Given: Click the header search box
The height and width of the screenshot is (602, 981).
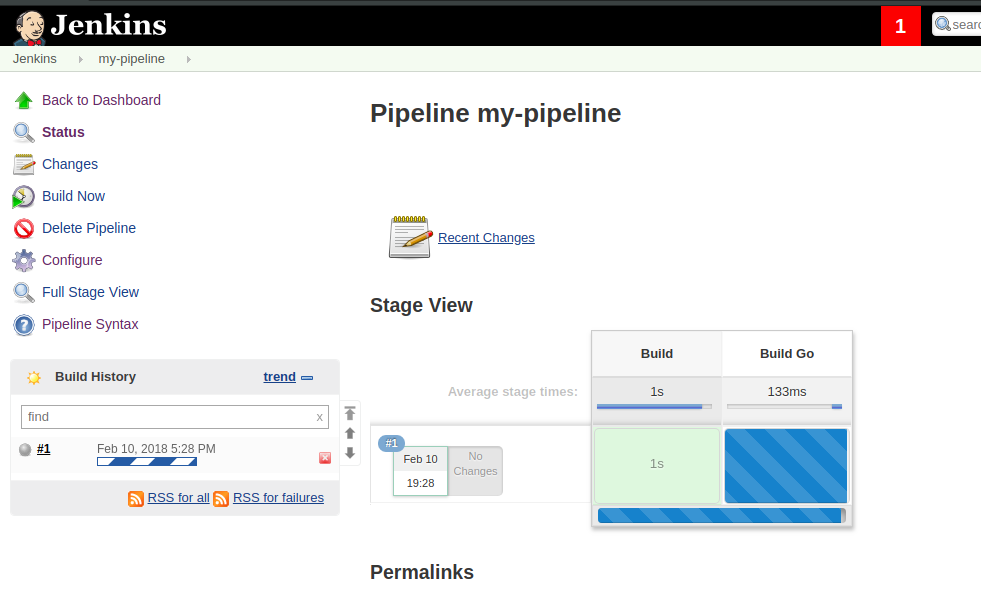Looking at the screenshot, I should tap(957, 24).
